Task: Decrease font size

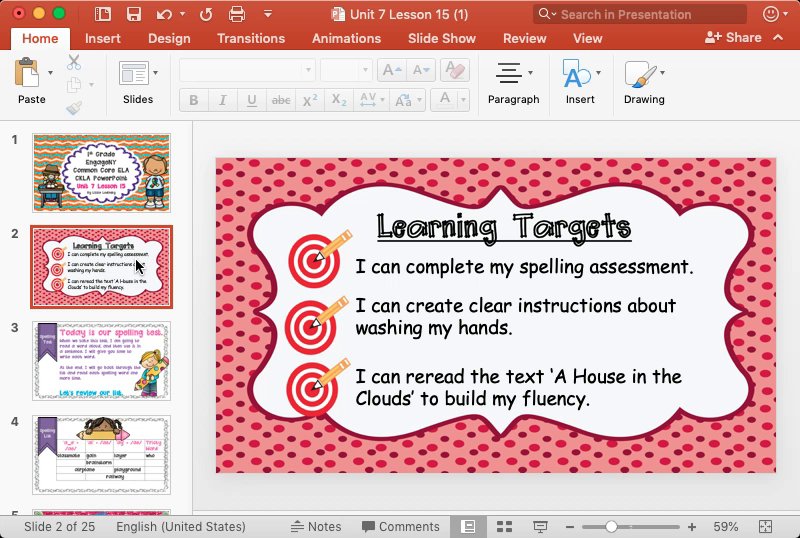Action: tap(421, 70)
